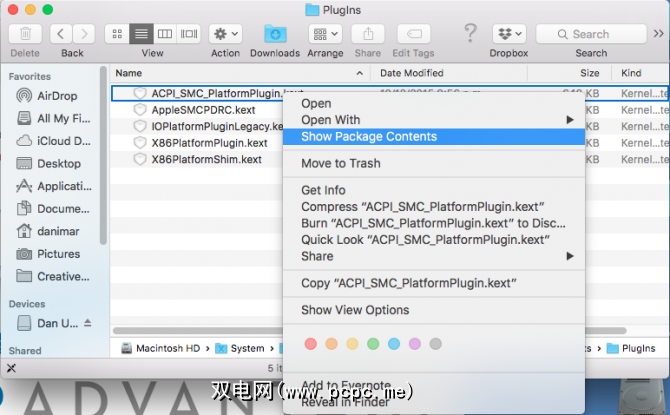Screen dimensions: 670x415
Task: Expand the Dropbox toolbar dropdown
Action: coord(508,34)
